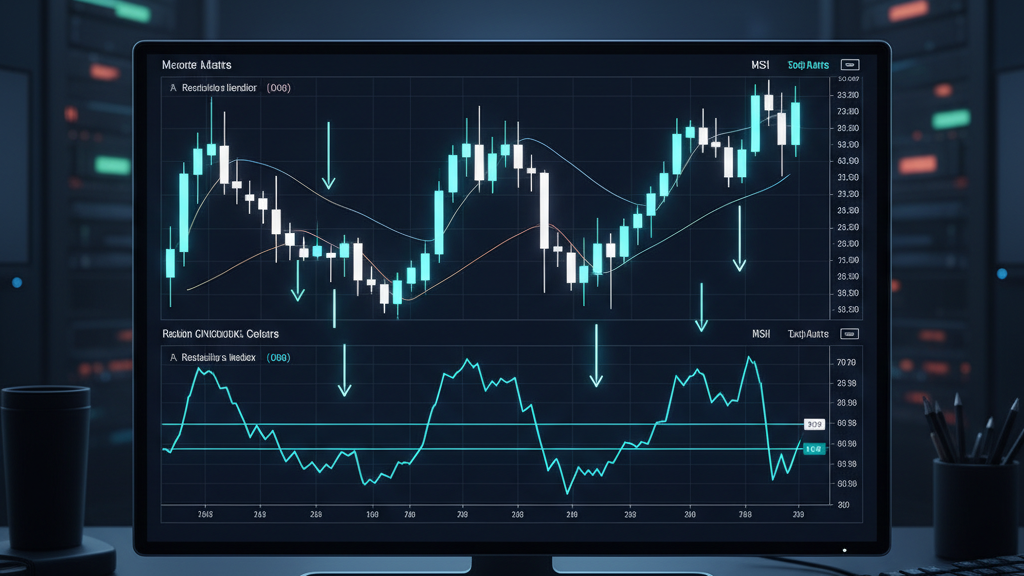Viewport: 1024px width, 576px height.
Task: Click the 'A' icon before Restalidos liendior
Action: (173, 88)
